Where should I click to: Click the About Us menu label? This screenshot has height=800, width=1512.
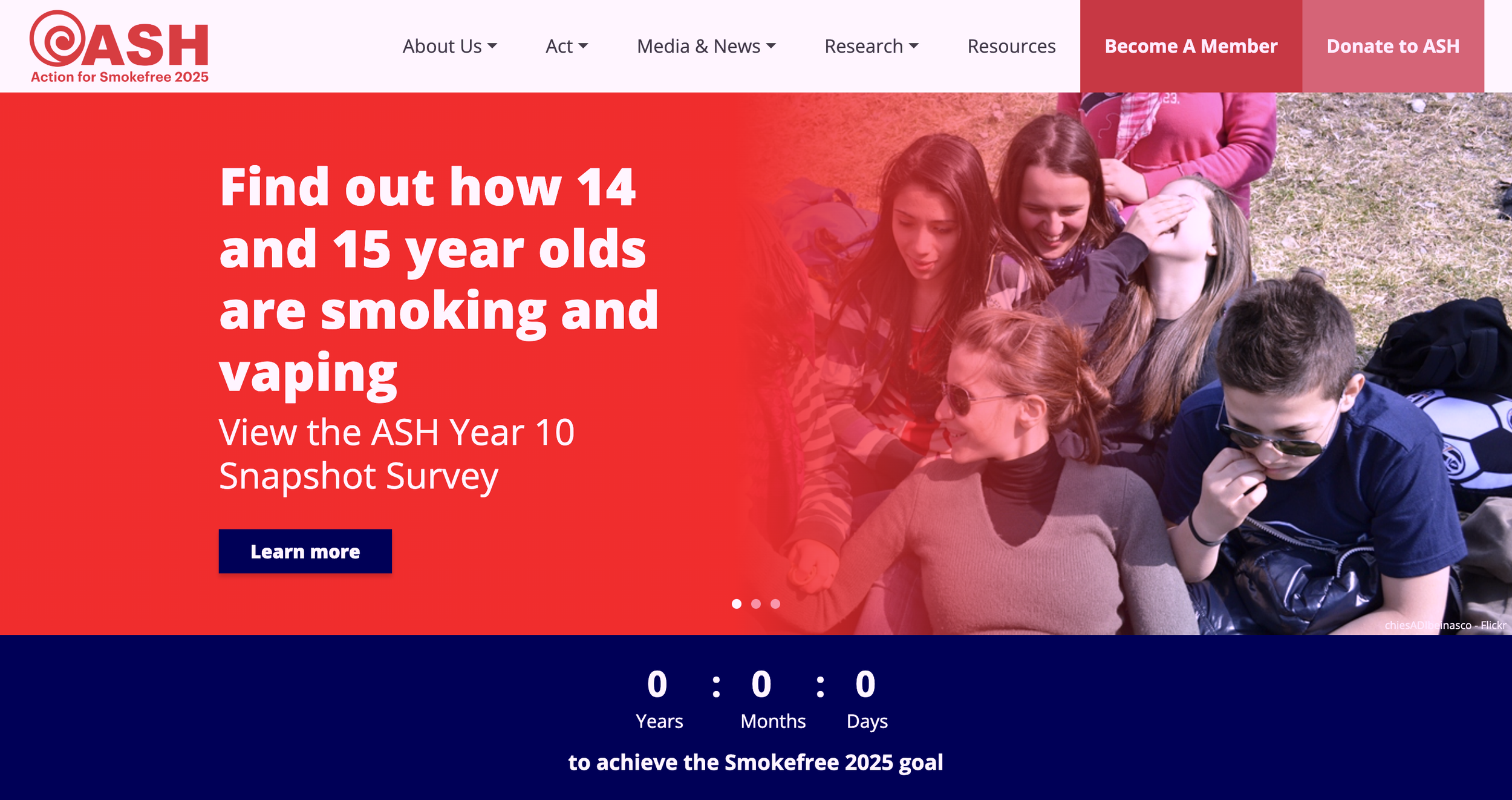[442, 47]
